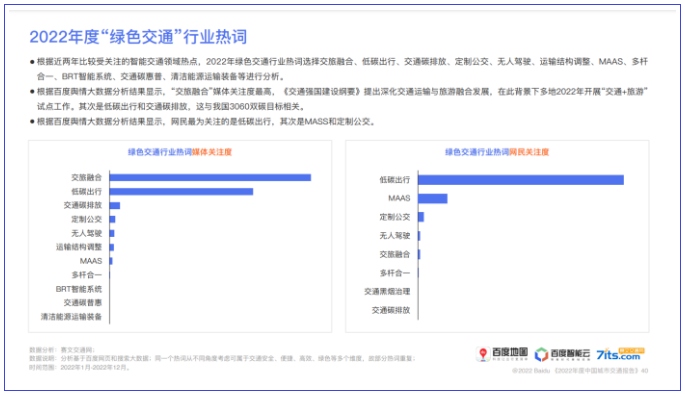Click the ©2022 Baidu report copyright text
This screenshot has height=397, width=685.
pos(580,370)
